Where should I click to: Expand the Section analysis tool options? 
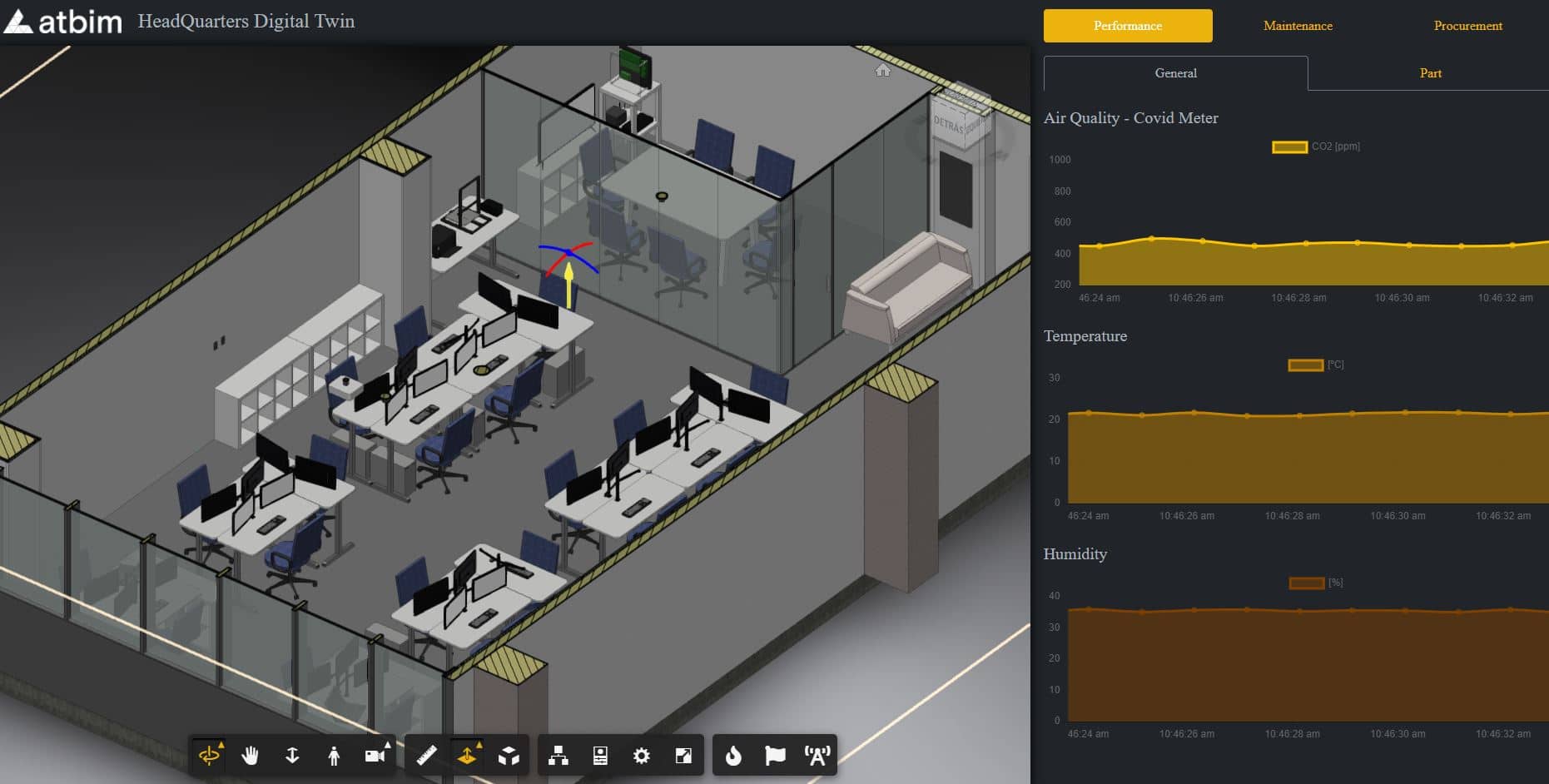tap(467, 756)
